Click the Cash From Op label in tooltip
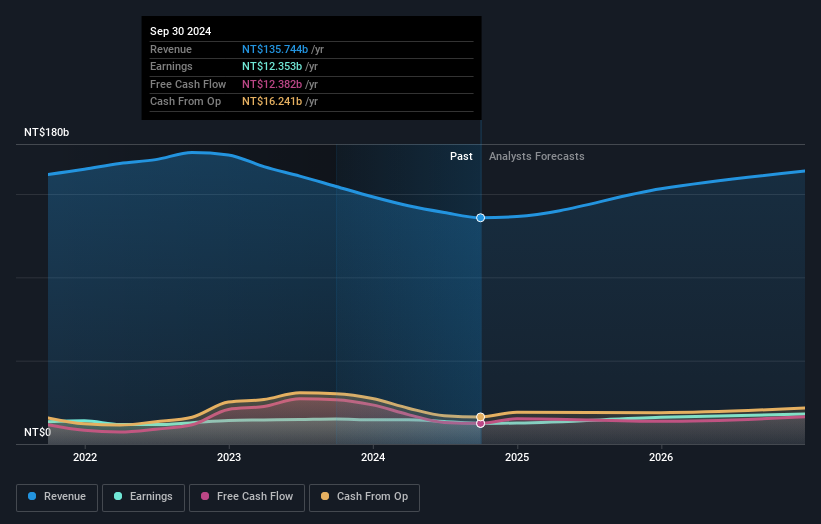Screen dimensions: 821x524 point(185,102)
